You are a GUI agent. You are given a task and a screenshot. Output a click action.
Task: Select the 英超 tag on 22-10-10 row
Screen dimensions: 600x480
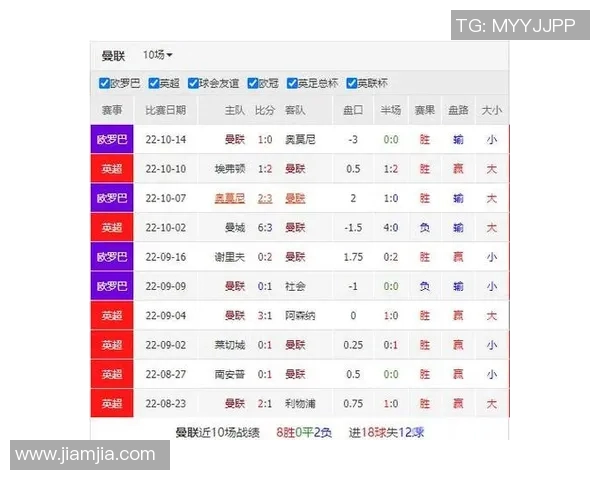112,169
